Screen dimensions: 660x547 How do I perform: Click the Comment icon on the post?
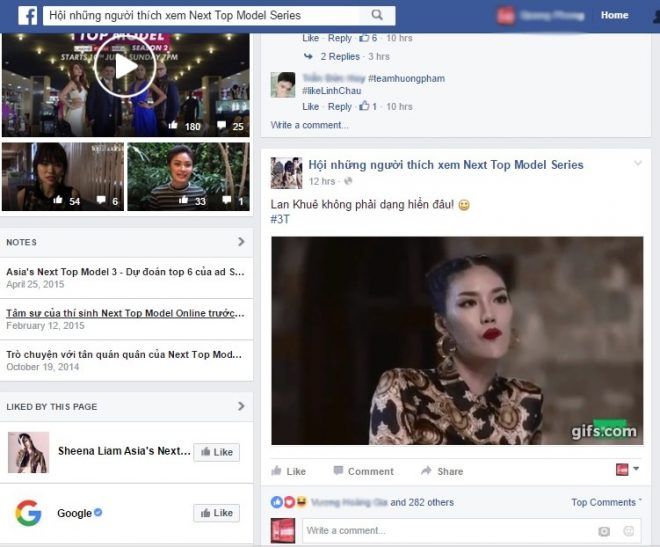[339, 471]
